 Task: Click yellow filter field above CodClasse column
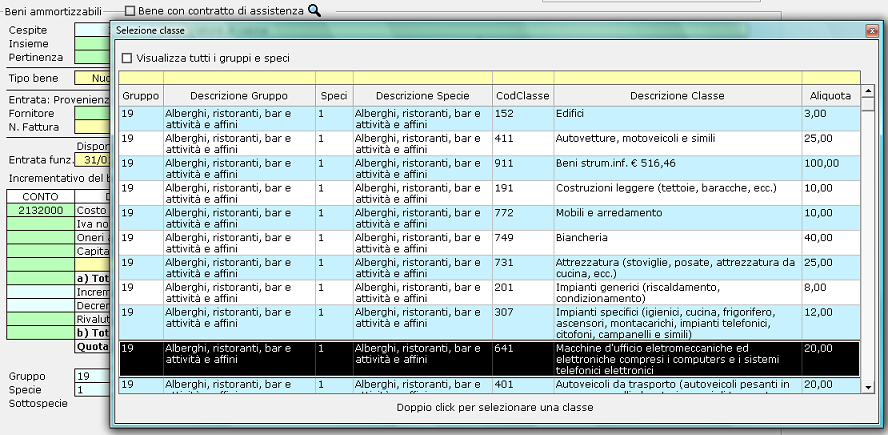[523, 78]
